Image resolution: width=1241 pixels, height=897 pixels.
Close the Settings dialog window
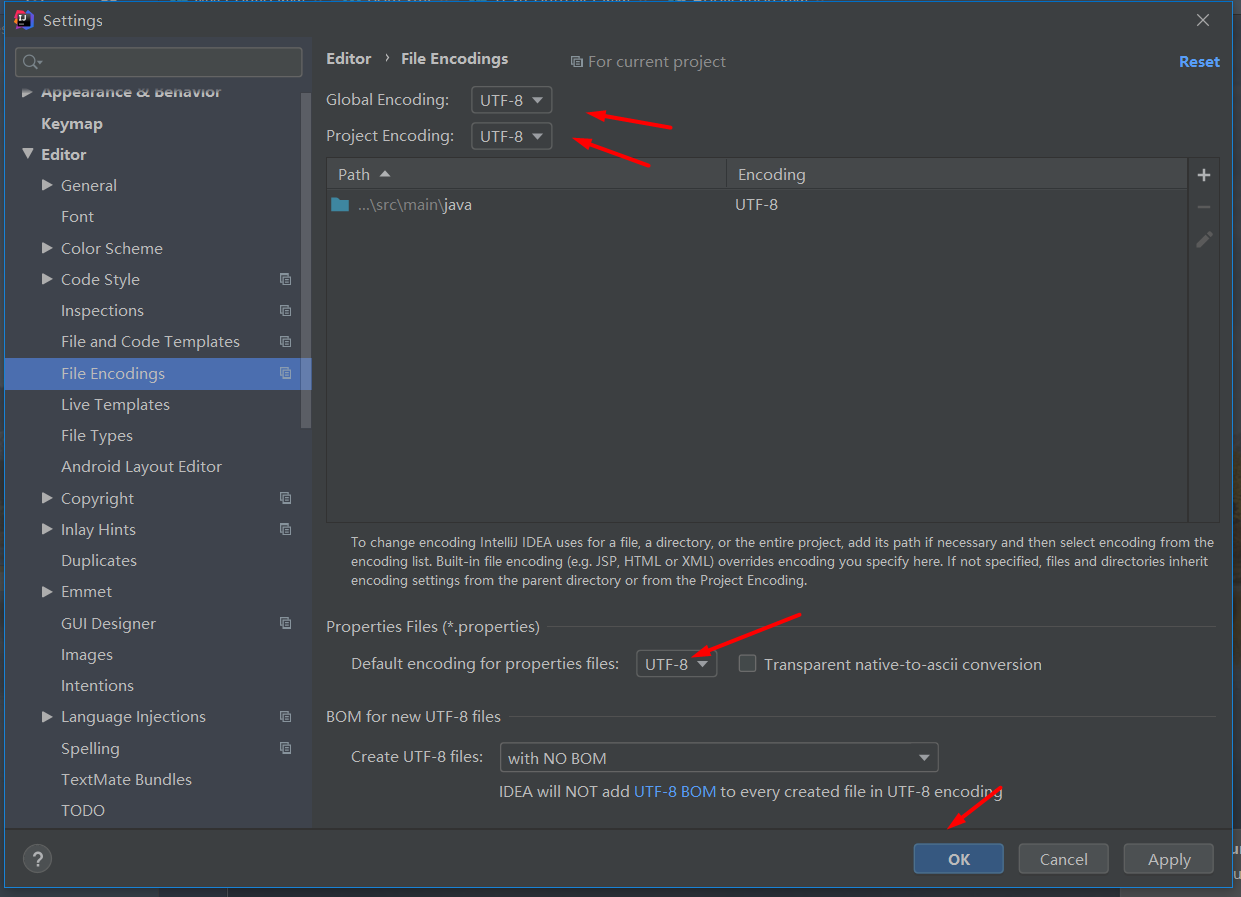click(x=1203, y=20)
